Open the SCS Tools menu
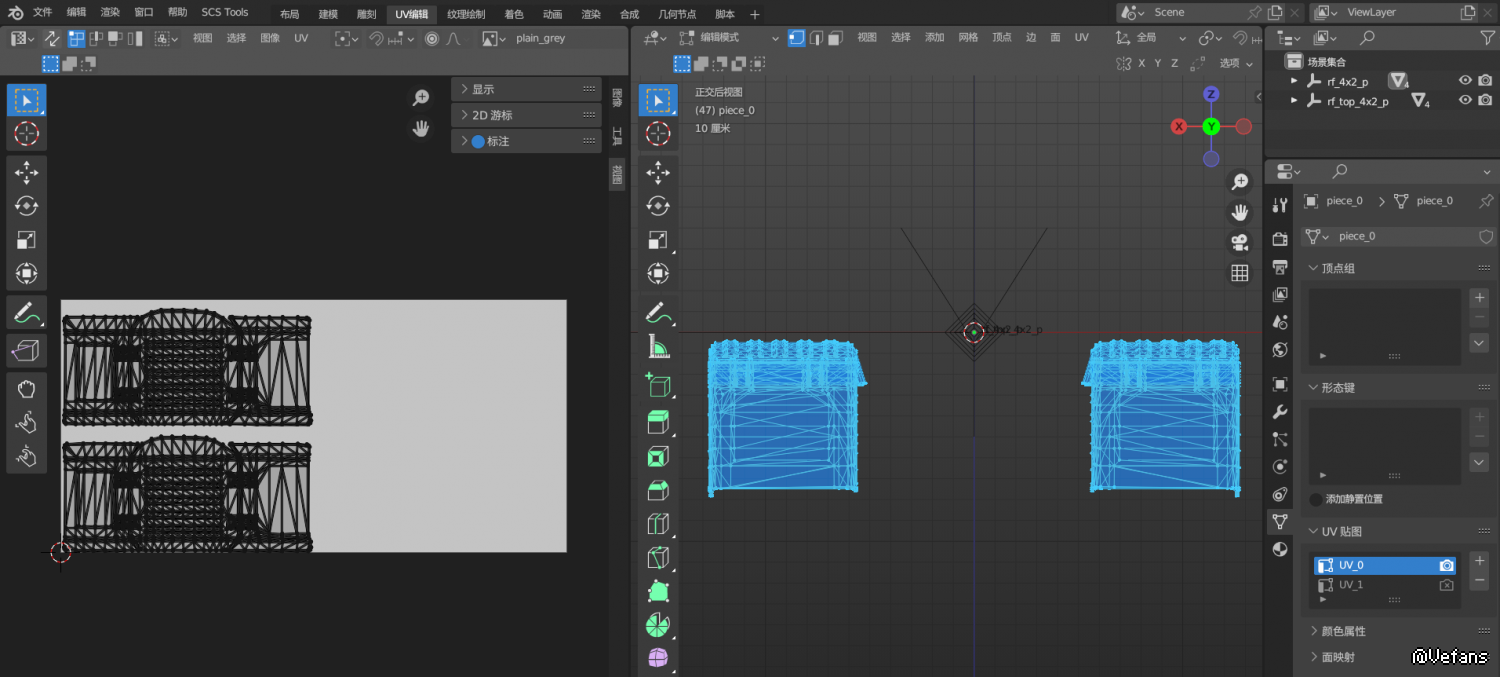The image size is (1500, 677). pos(224,12)
